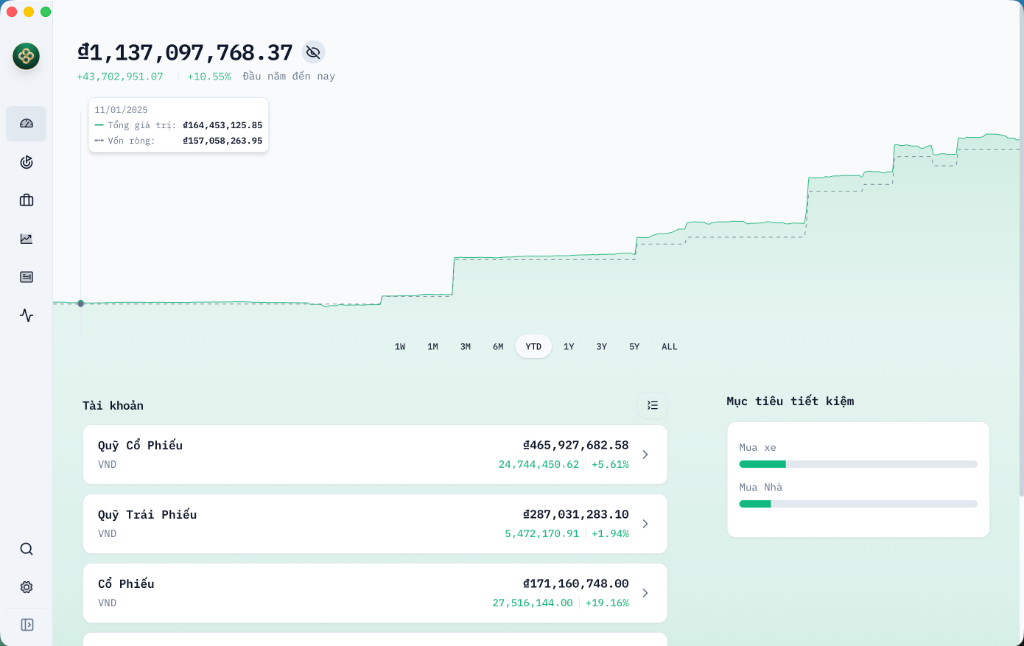Select the YTD time range
The height and width of the screenshot is (646, 1024).
pyautogui.click(x=533, y=346)
